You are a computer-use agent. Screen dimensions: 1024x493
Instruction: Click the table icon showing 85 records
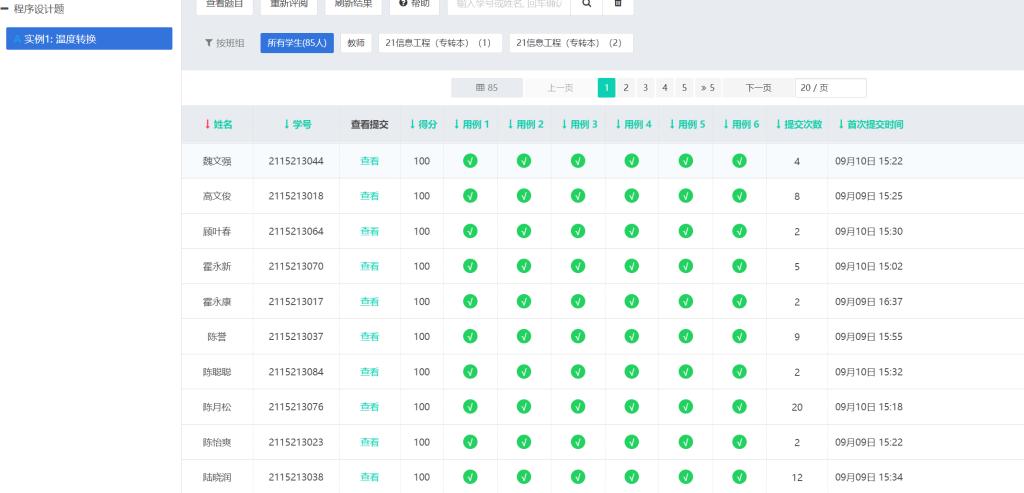pyautogui.click(x=486, y=88)
